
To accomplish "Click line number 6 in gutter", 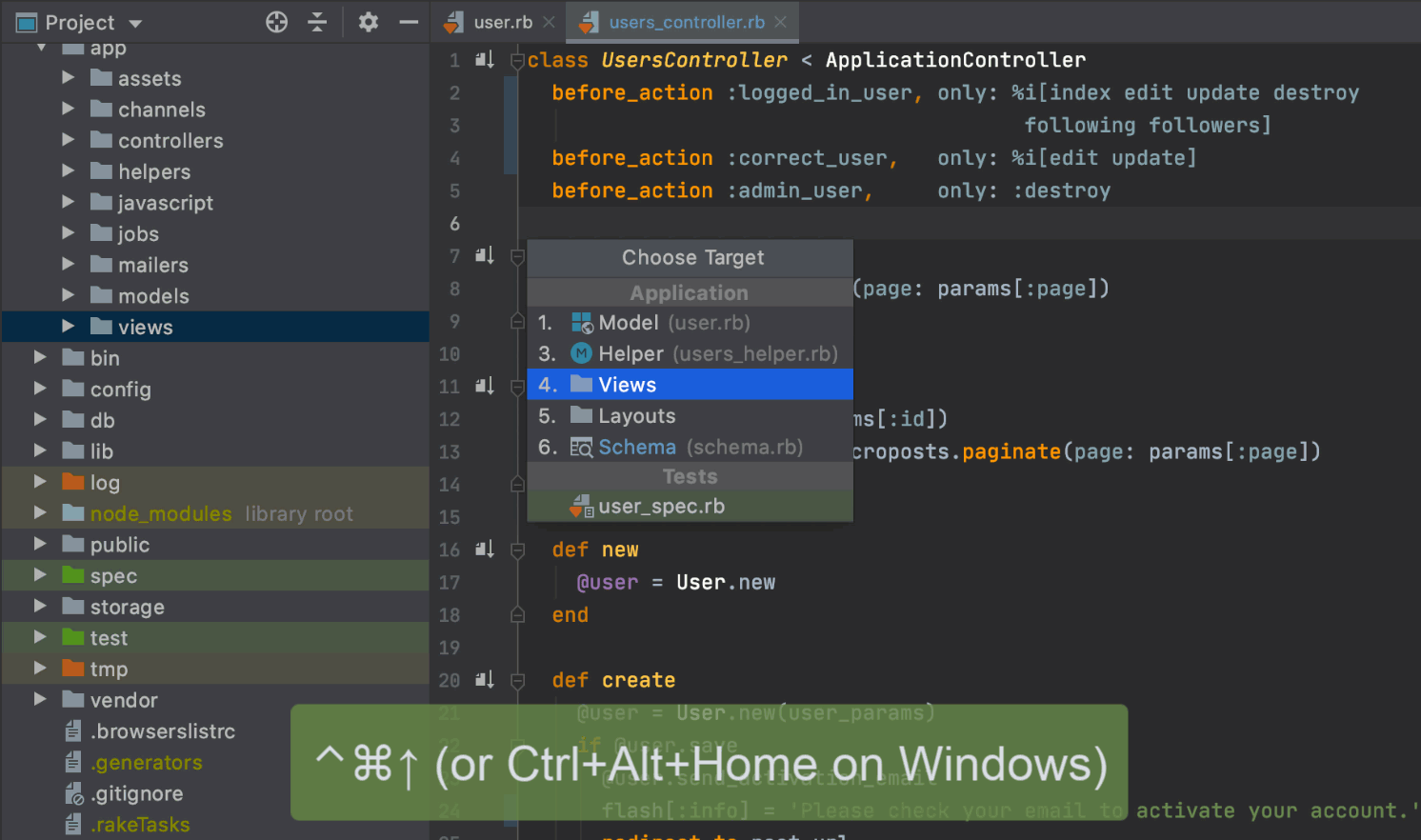I will (x=454, y=224).
